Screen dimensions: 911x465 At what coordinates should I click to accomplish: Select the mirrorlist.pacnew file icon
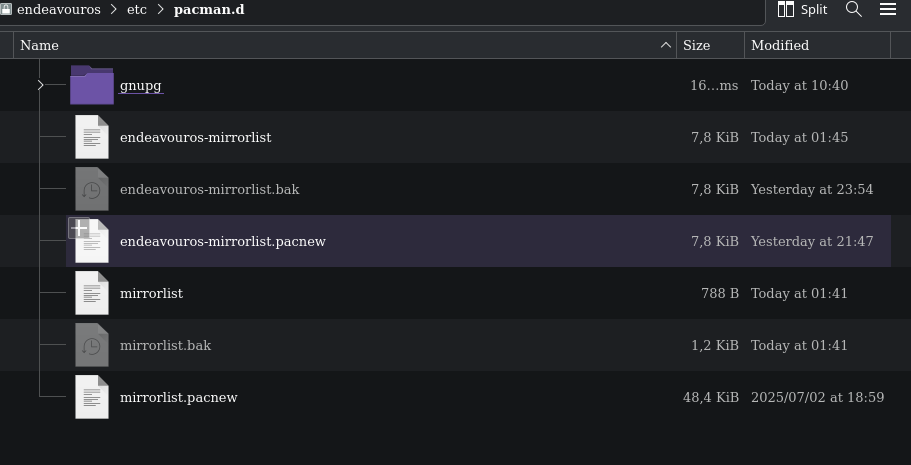point(92,397)
